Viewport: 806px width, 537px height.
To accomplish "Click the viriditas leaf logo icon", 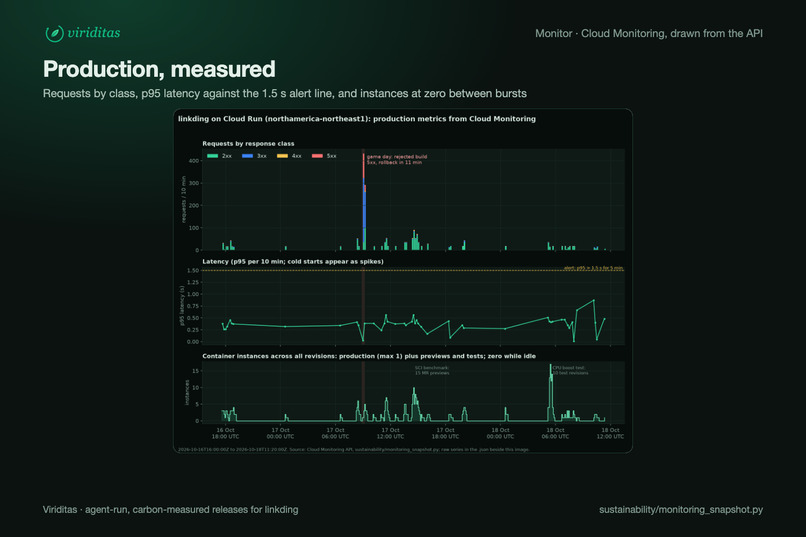I will coord(54,33).
